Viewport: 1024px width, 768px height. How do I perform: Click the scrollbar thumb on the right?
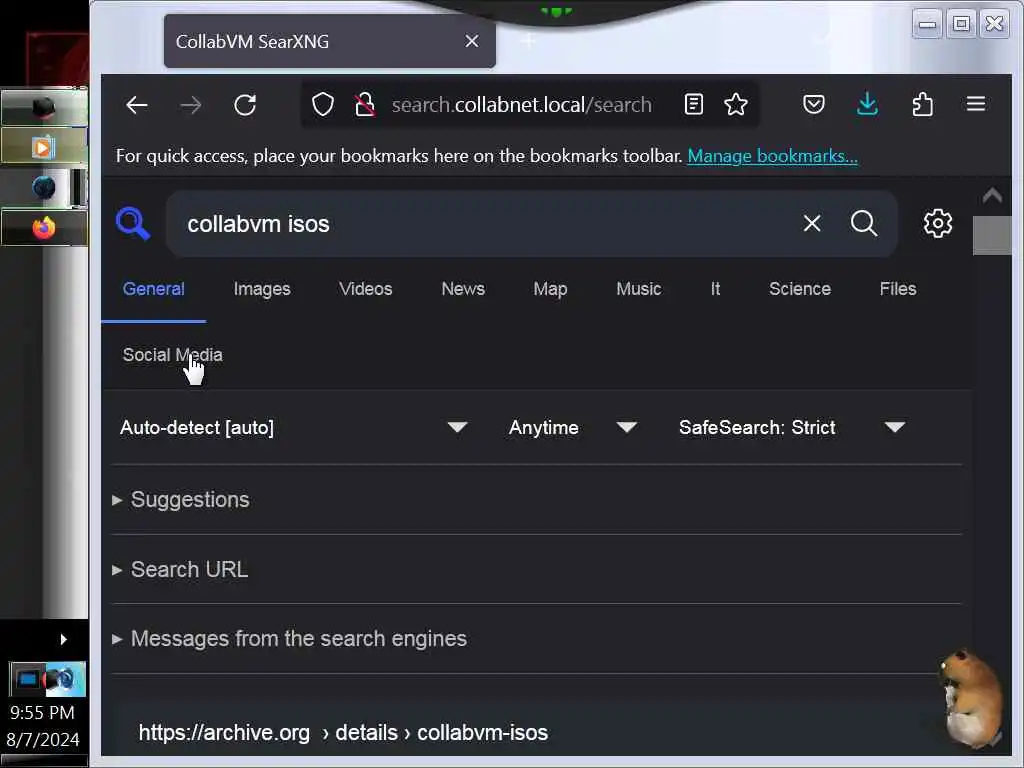click(x=992, y=235)
